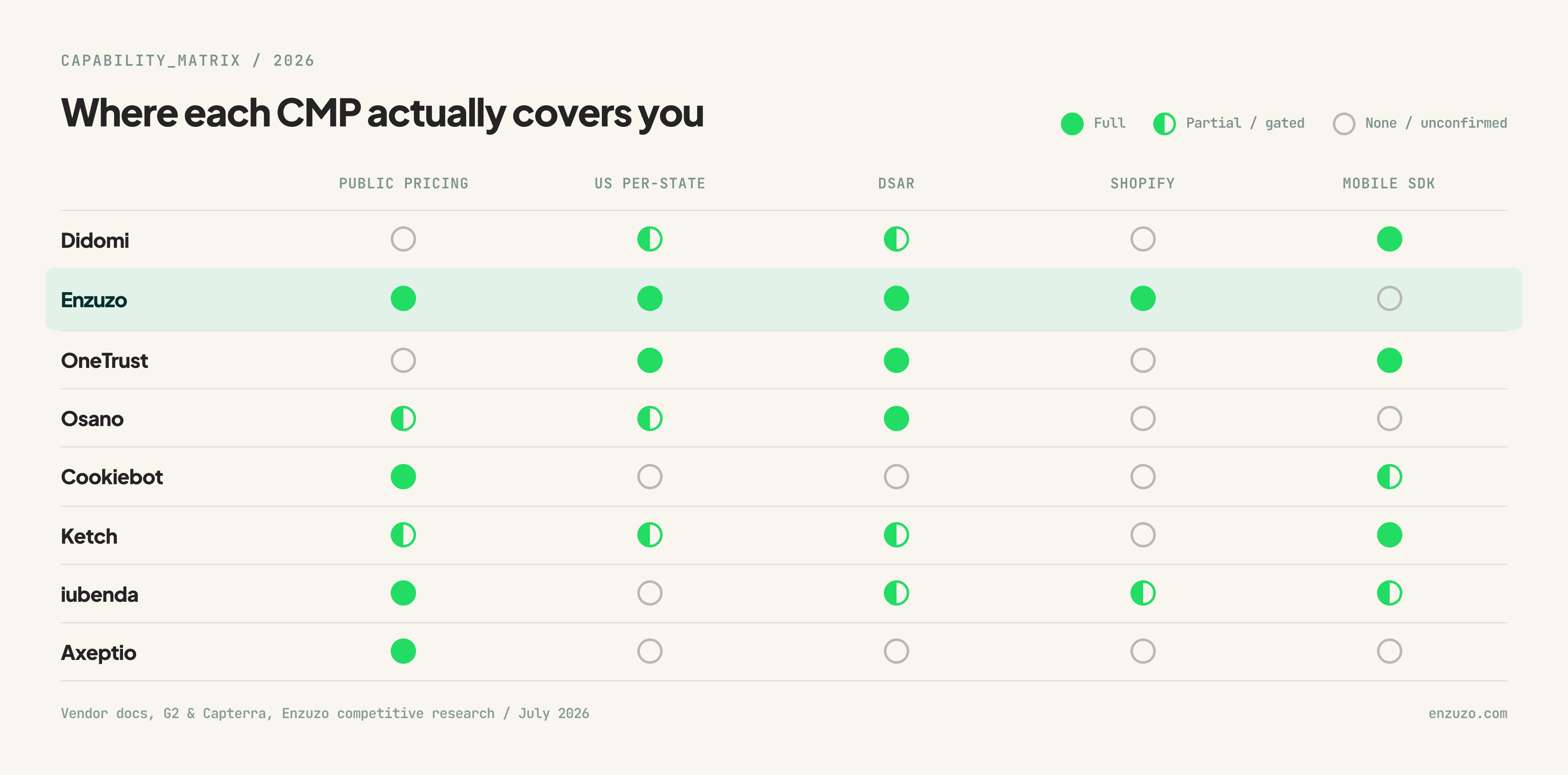Click the DSAR column header
The width and height of the screenshot is (1568, 775).
[x=896, y=183]
